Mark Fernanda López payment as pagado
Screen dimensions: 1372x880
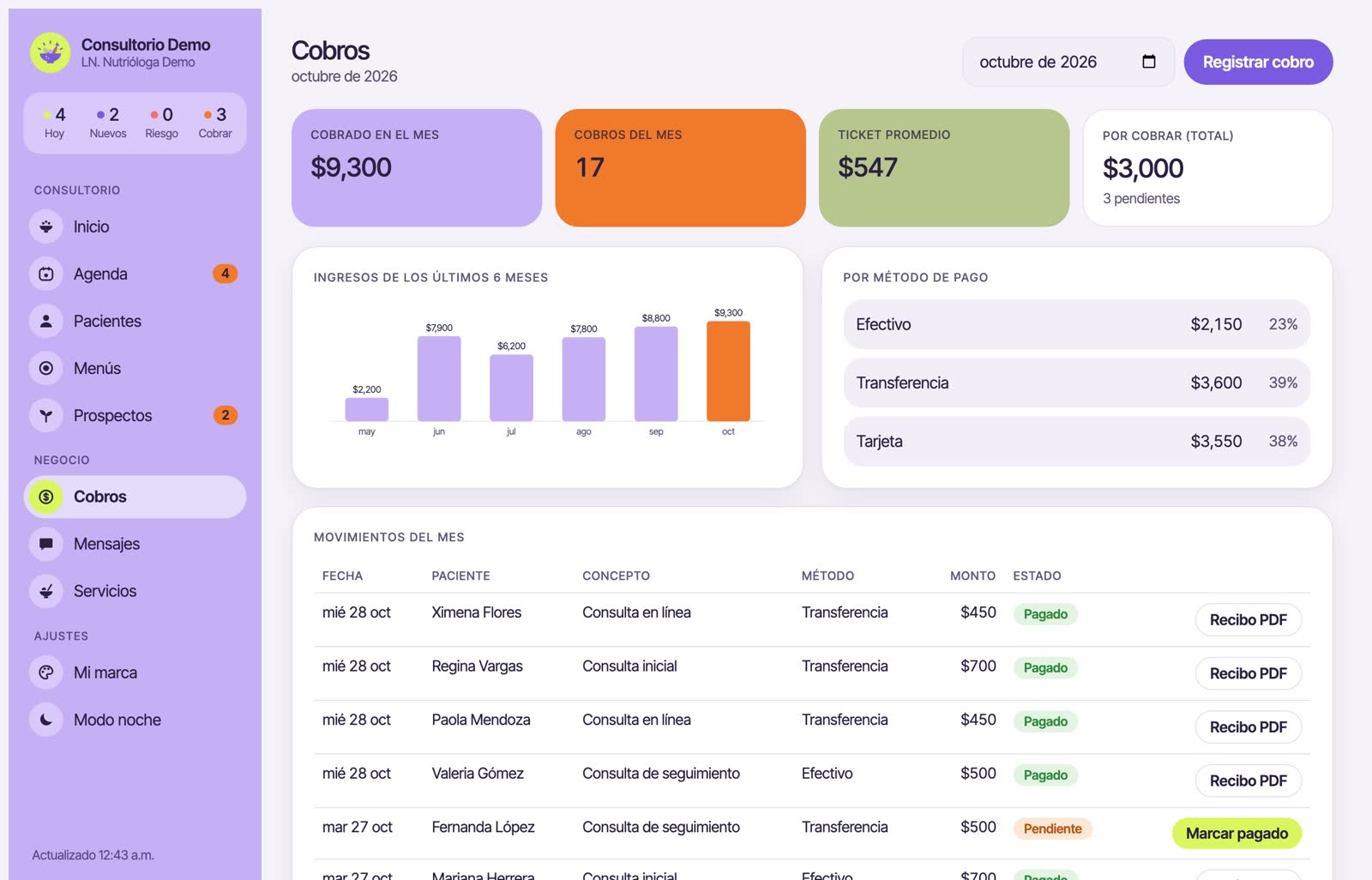pyautogui.click(x=1237, y=833)
